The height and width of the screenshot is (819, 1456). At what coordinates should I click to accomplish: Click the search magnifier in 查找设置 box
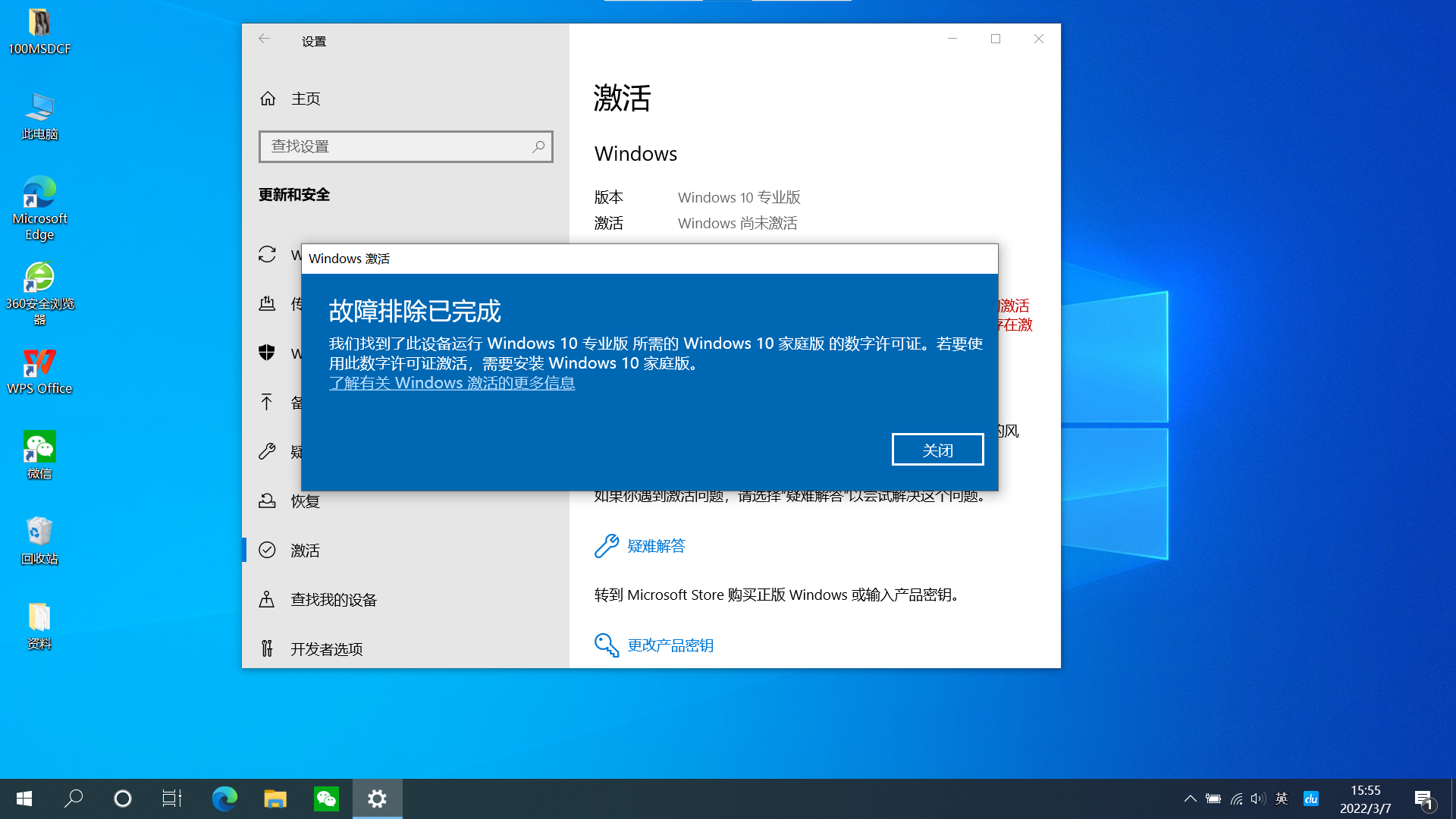pos(538,146)
